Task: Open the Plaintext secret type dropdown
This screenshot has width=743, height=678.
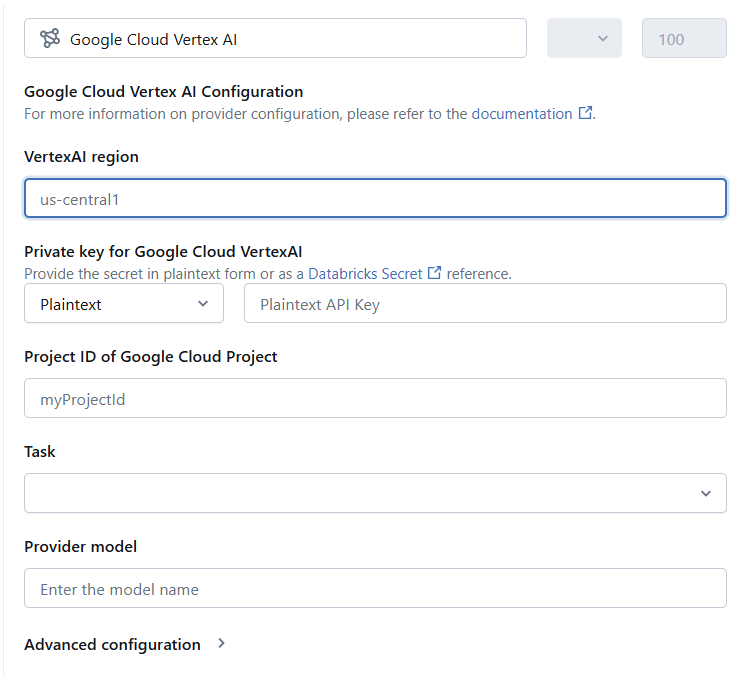Action: 124,304
